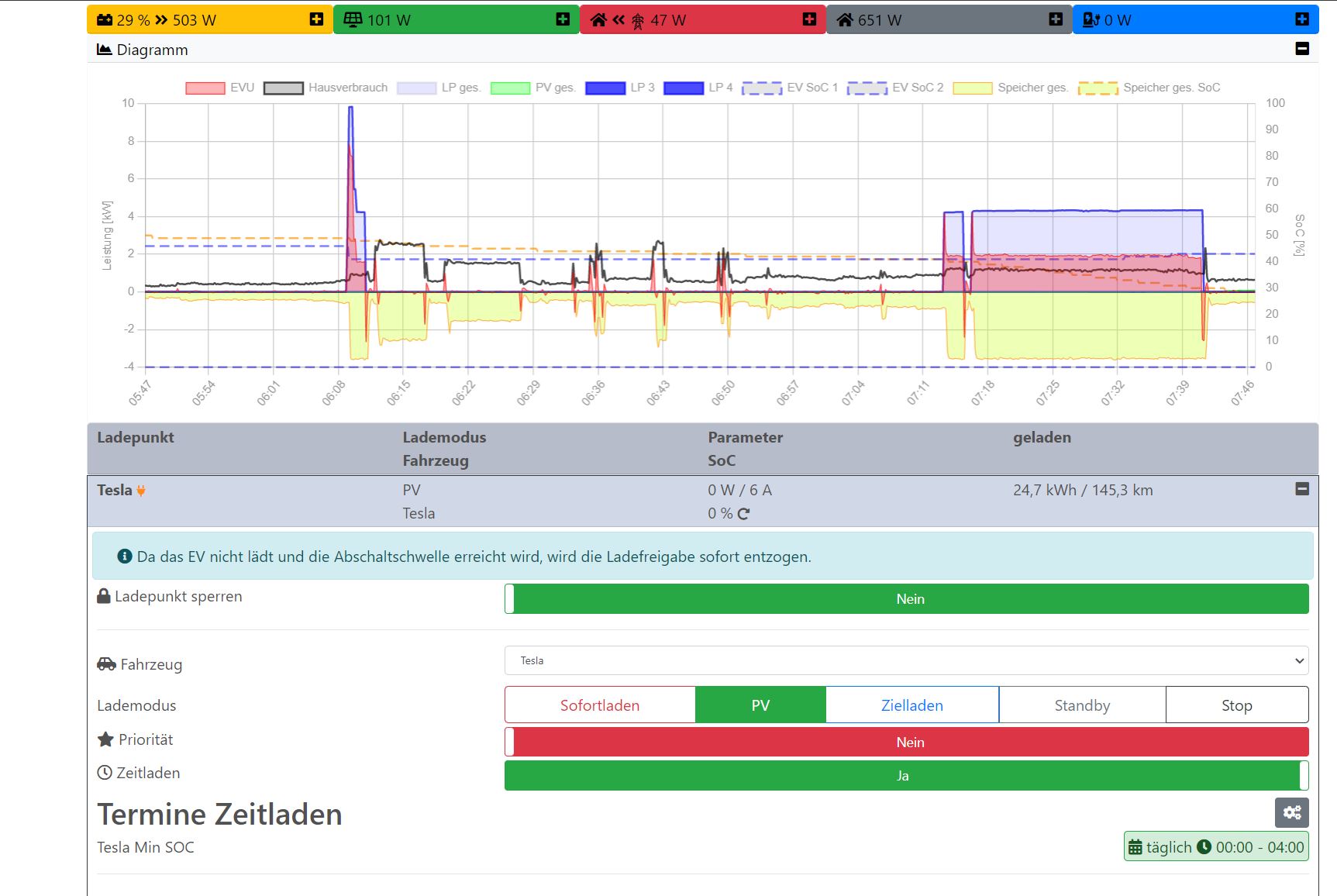Image resolution: width=1337 pixels, height=896 pixels.
Task: Click the orange plug icon next to Tesla
Action: point(141,491)
